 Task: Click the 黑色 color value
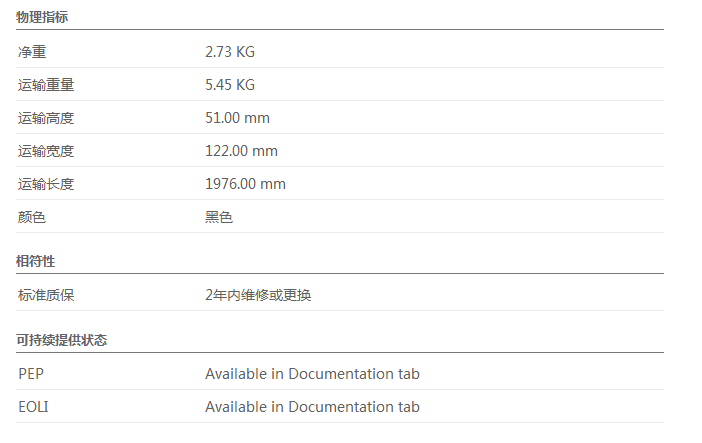tap(219, 217)
